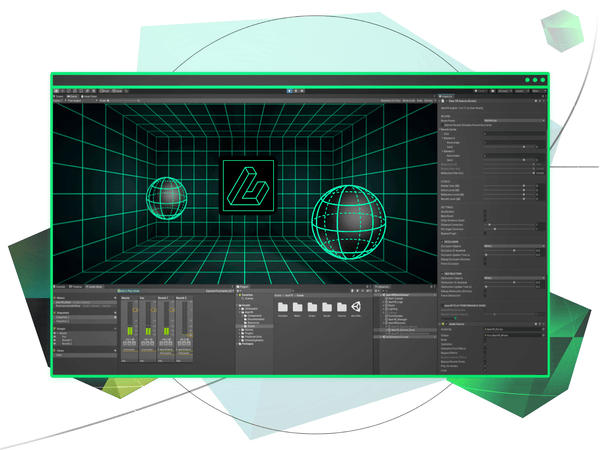Toggle the Local handle rotation button
Image resolution: width=600 pixels, height=450 pixels.
click(117, 91)
